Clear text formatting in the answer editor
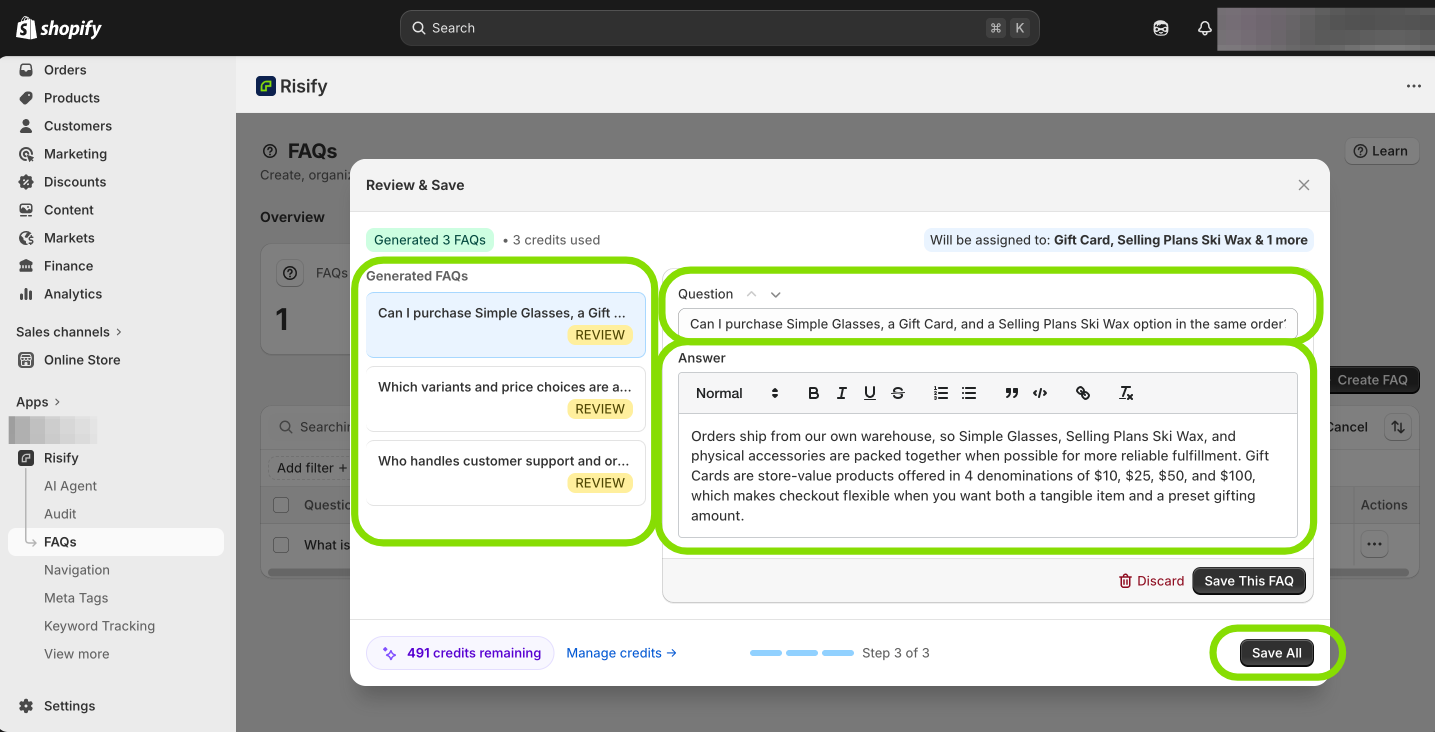The height and width of the screenshot is (733, 1435). click(x=1126, y=393)
